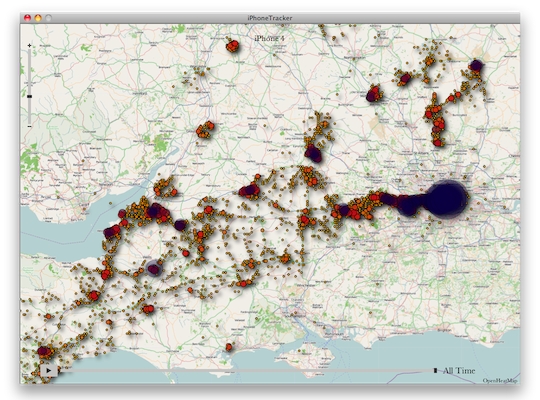Click the map zoom slider handle
Image resolution: width=540 pixels, height=400 pixels.
(x=29, y=96)
